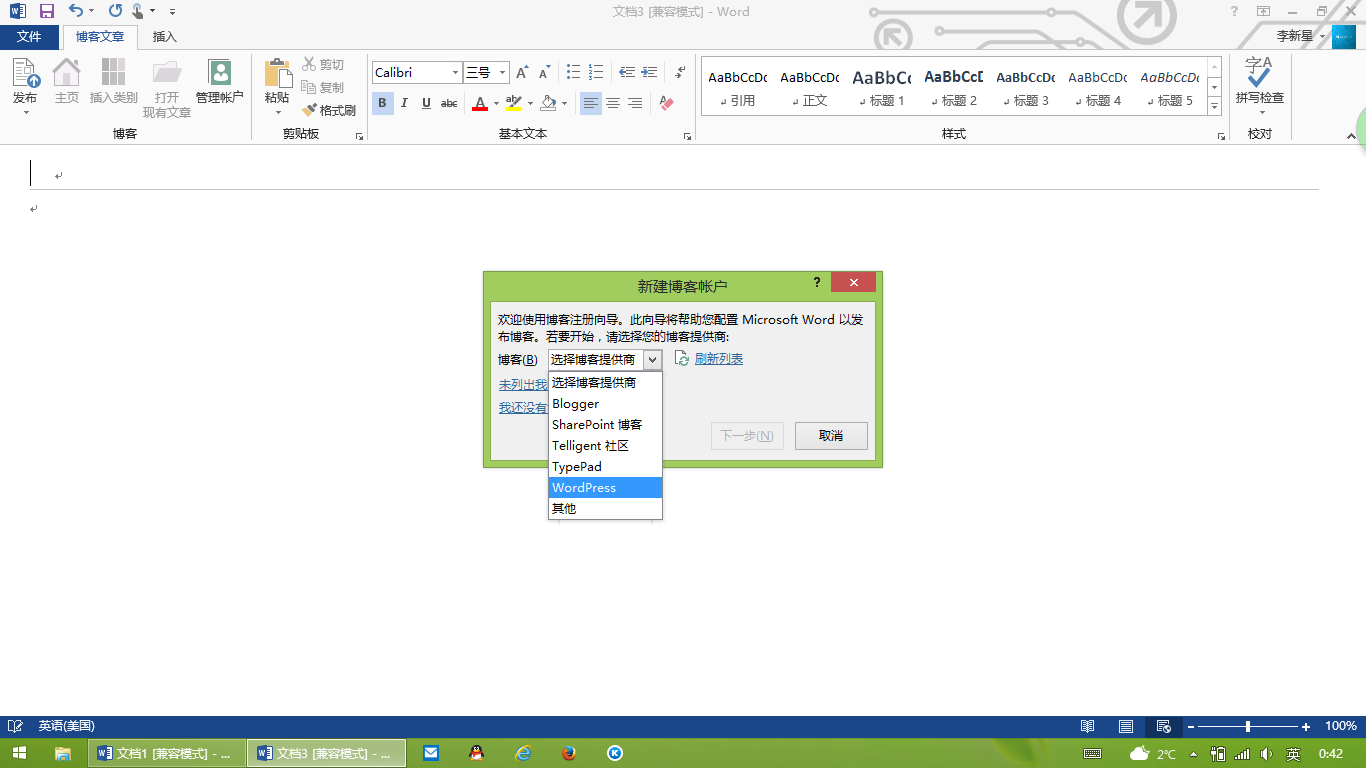
Task: Click the Help question mark in Word title bar
Action: point(1234,11)
